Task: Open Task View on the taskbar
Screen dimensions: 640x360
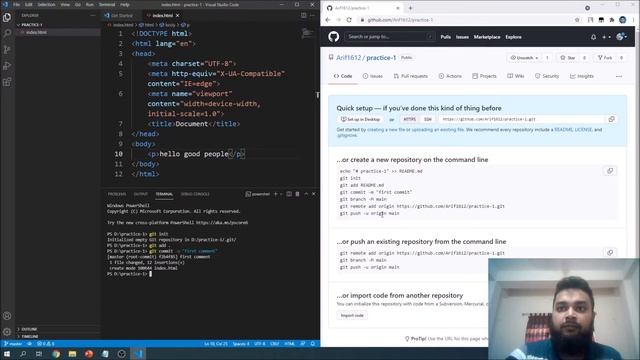Action: (39, 354)
